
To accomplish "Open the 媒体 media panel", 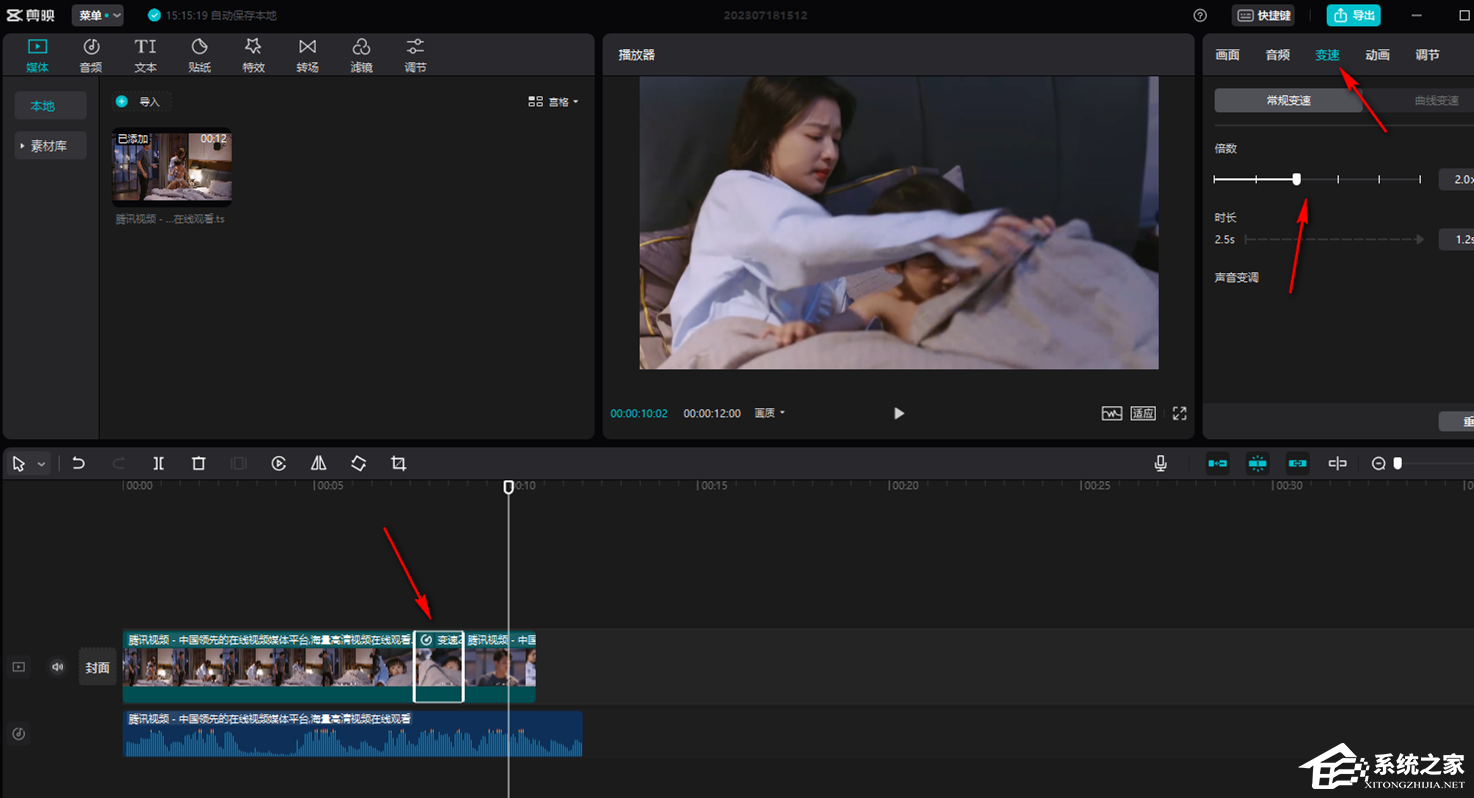I will [x=37, y=55].
